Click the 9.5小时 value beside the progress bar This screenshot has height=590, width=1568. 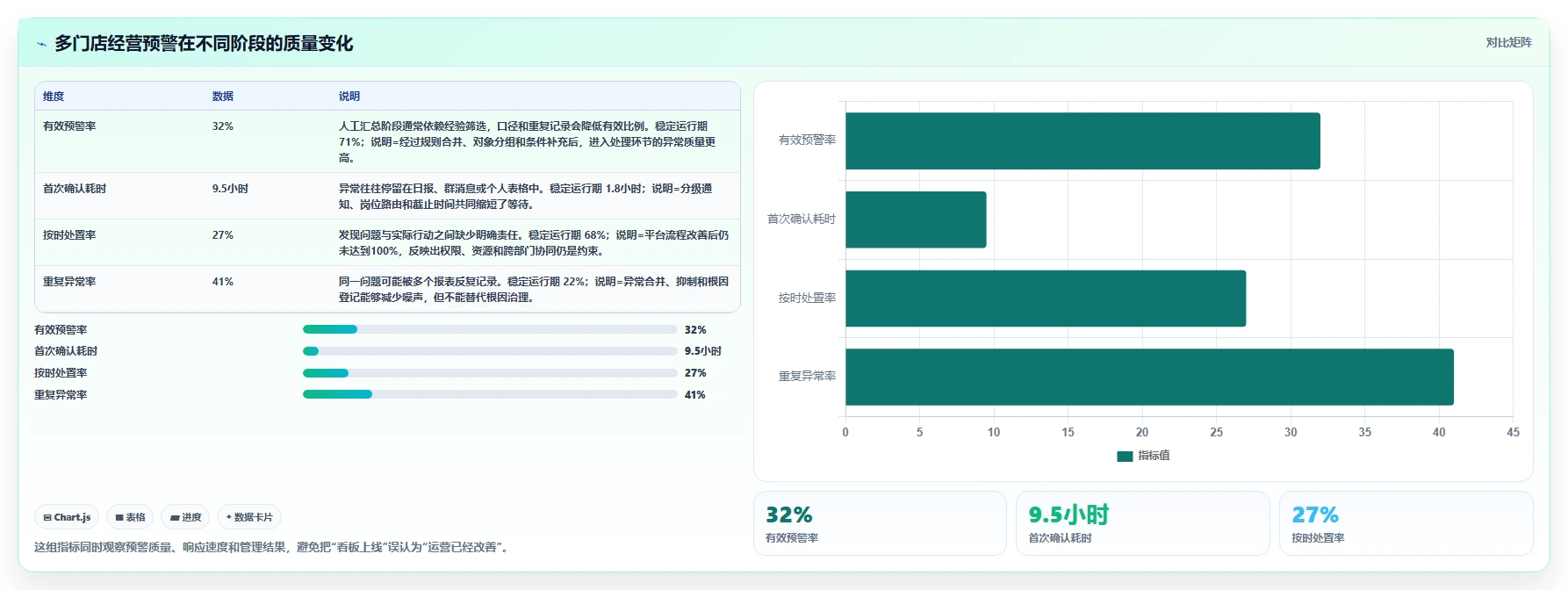[703, 351]
